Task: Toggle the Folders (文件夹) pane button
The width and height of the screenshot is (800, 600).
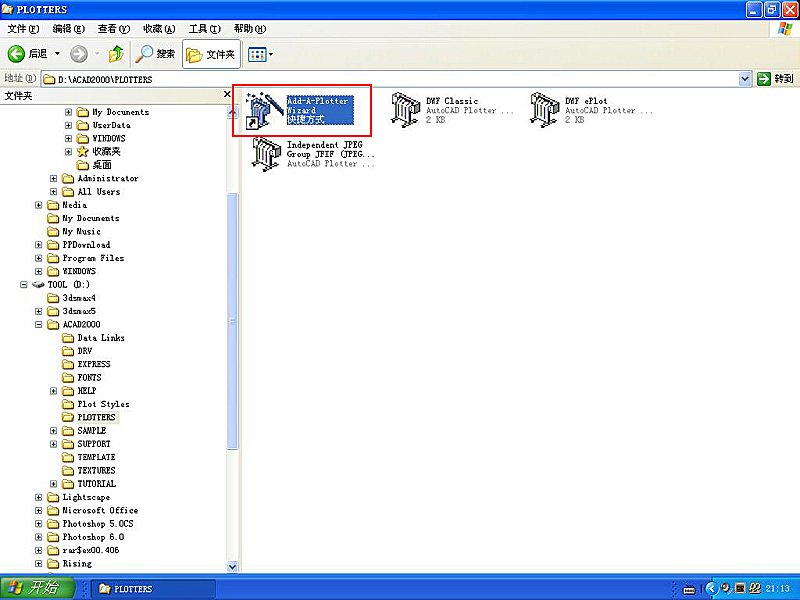Action: pyautogui.click(x=211, y=54)
